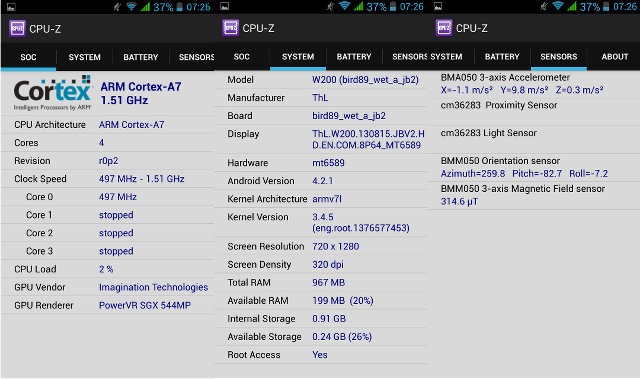Tap Screen Resolution '720 x 1280'
The width and height of the screenshot is (640, 379).
coord(336,246)
